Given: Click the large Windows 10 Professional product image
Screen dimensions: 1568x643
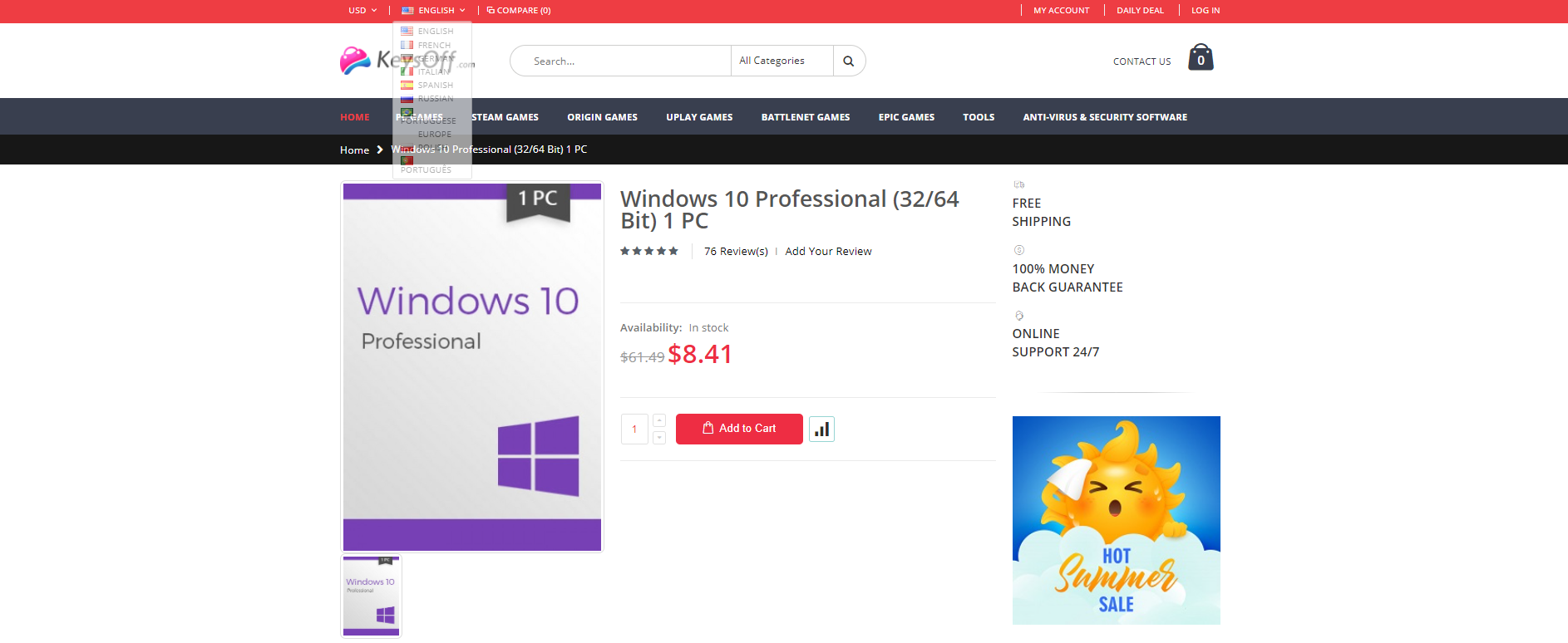Looking at the screenshot, I should 472,366.
